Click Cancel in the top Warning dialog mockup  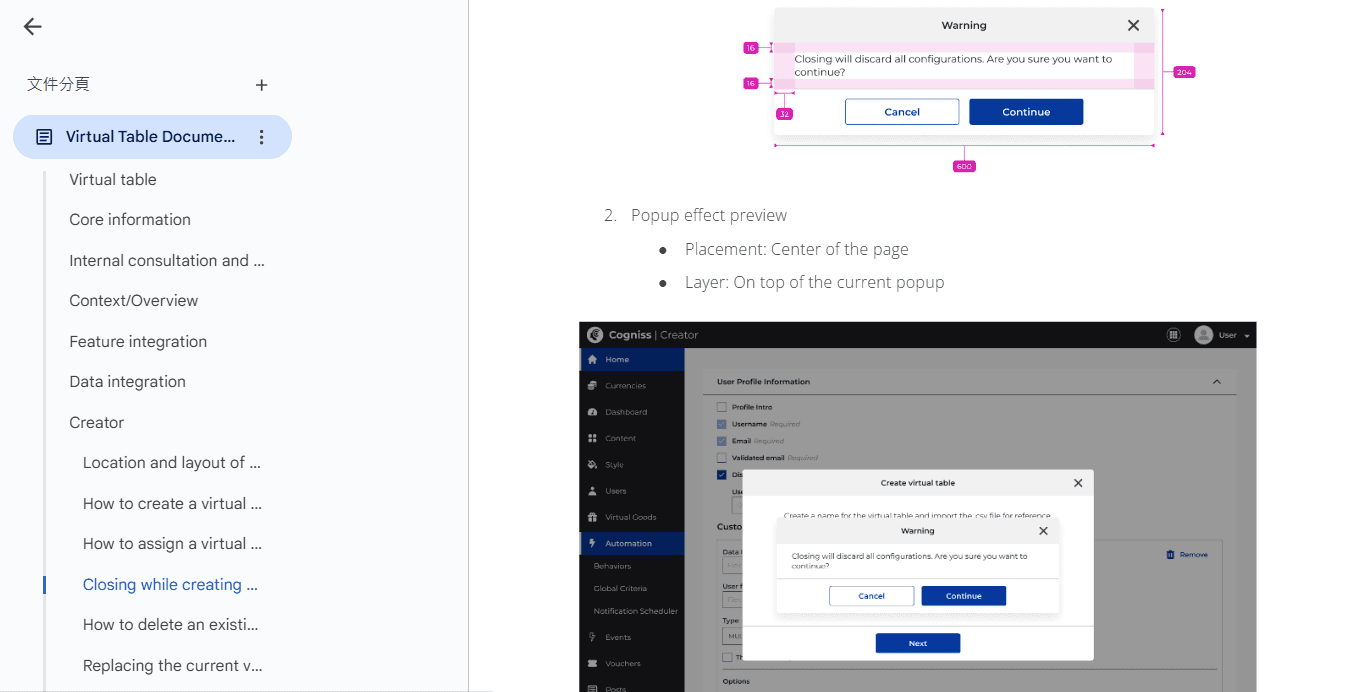[x=902, y=112]
